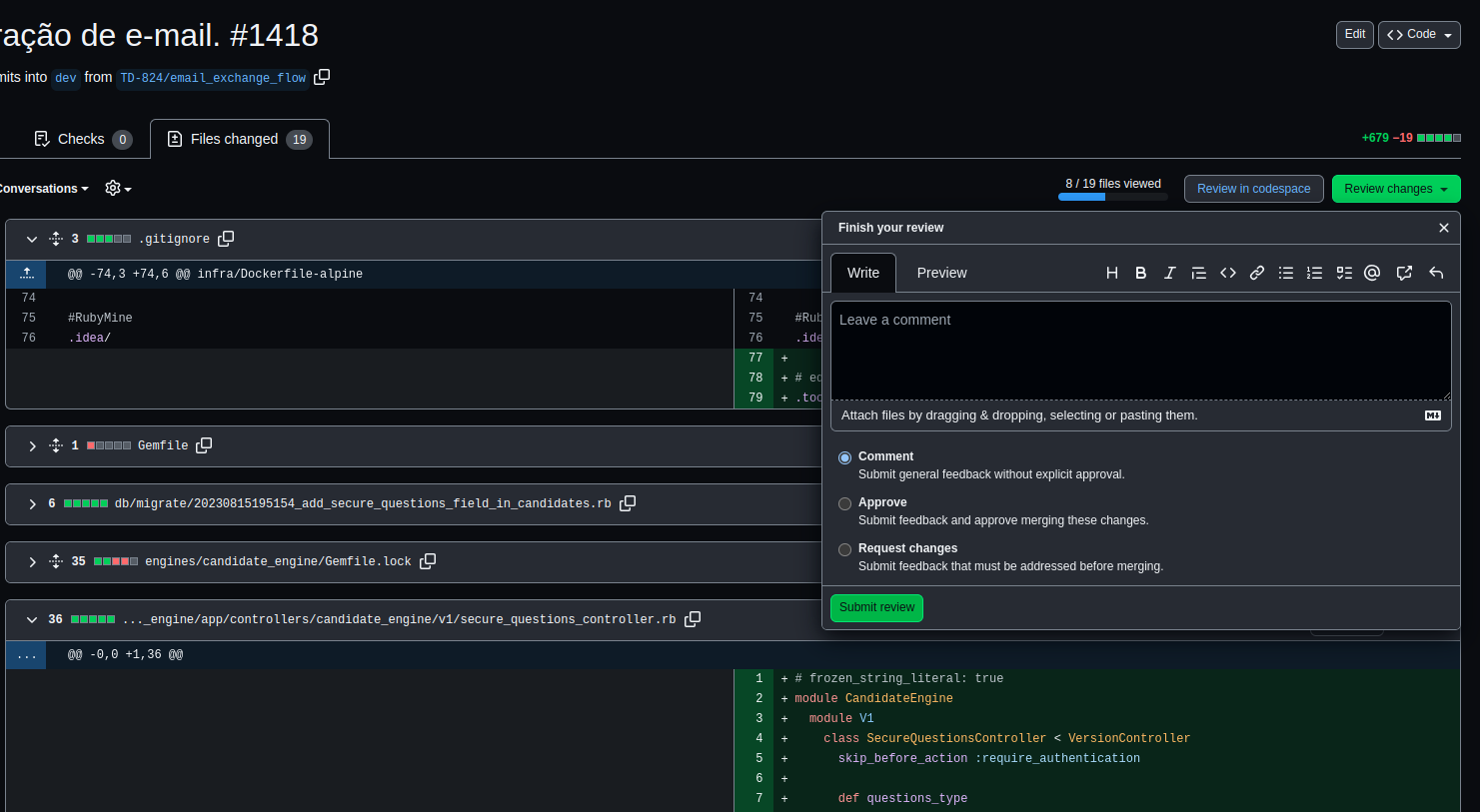Viewport: 1480px width, 812px height.
Task: Expand all lines of Gemfile diff
Action: point(56,445)
